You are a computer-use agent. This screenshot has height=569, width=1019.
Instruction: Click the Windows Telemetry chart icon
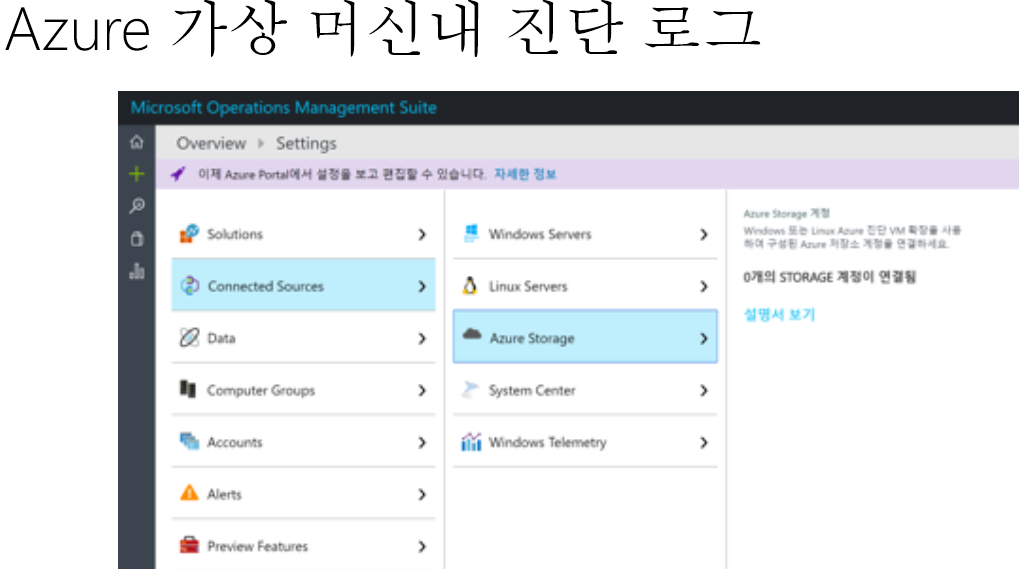[471, 441]
